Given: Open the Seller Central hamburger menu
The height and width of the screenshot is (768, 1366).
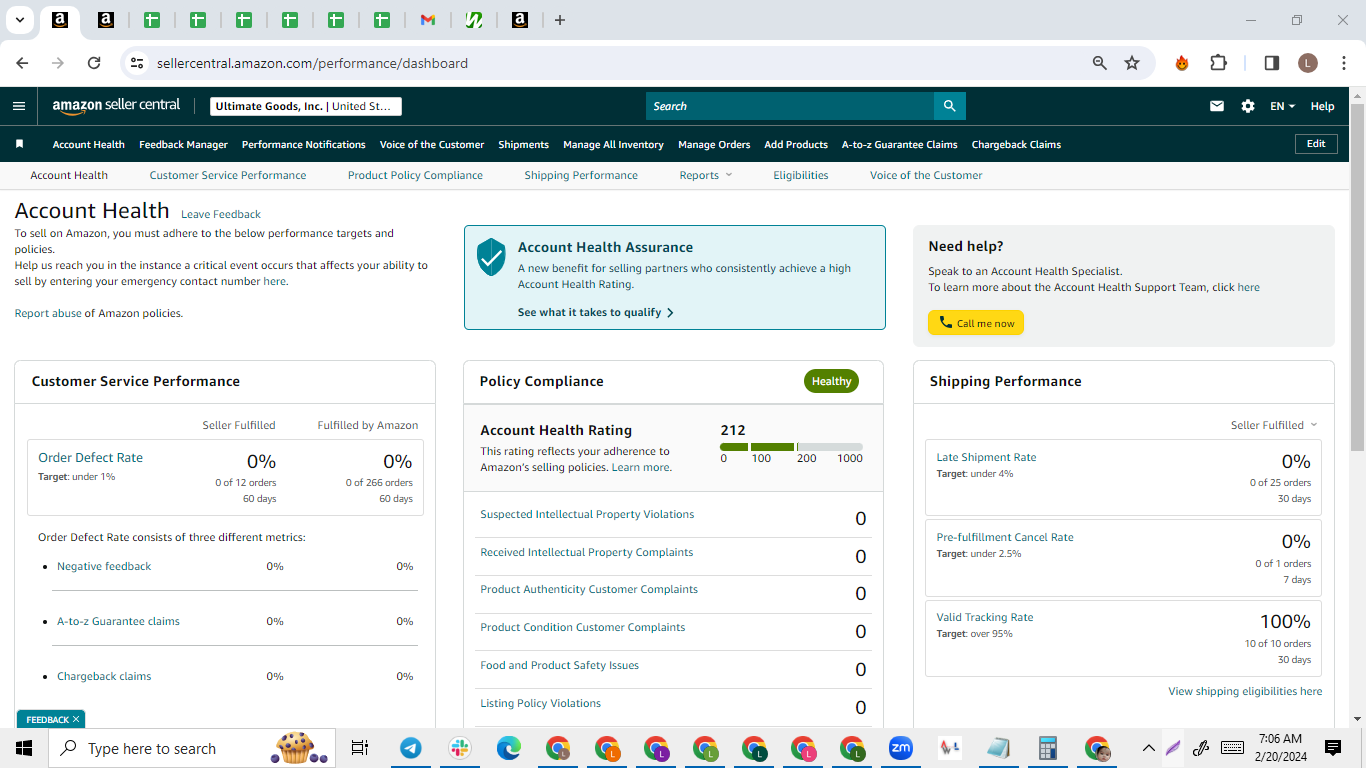Looking at the screenshot, I should 19,106.
